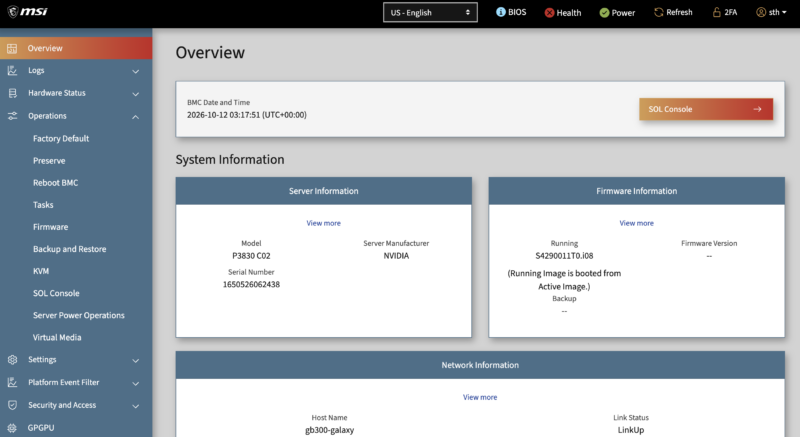Select Overview in the sidebar

pyautogui.click(x=76, y=48)
